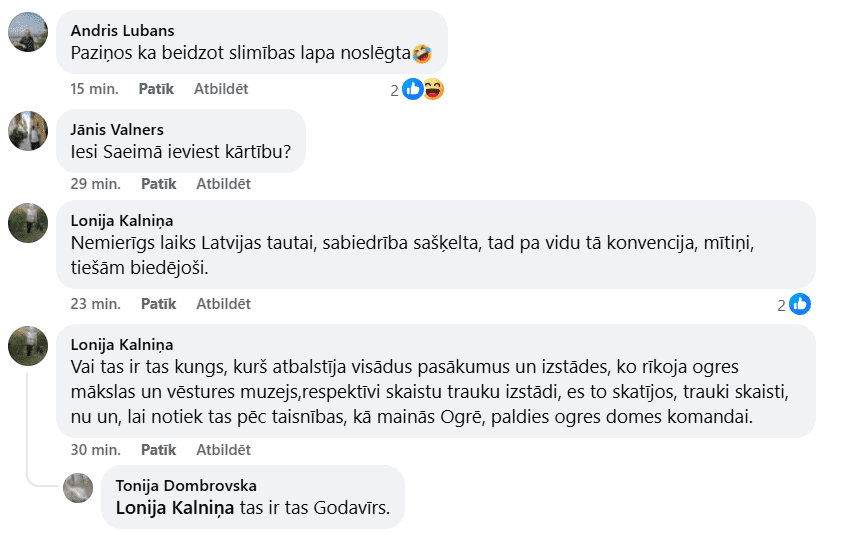Click Jānis Valners' profile avatar
This screenshot has height=535, width=850.
coord(27,131)
